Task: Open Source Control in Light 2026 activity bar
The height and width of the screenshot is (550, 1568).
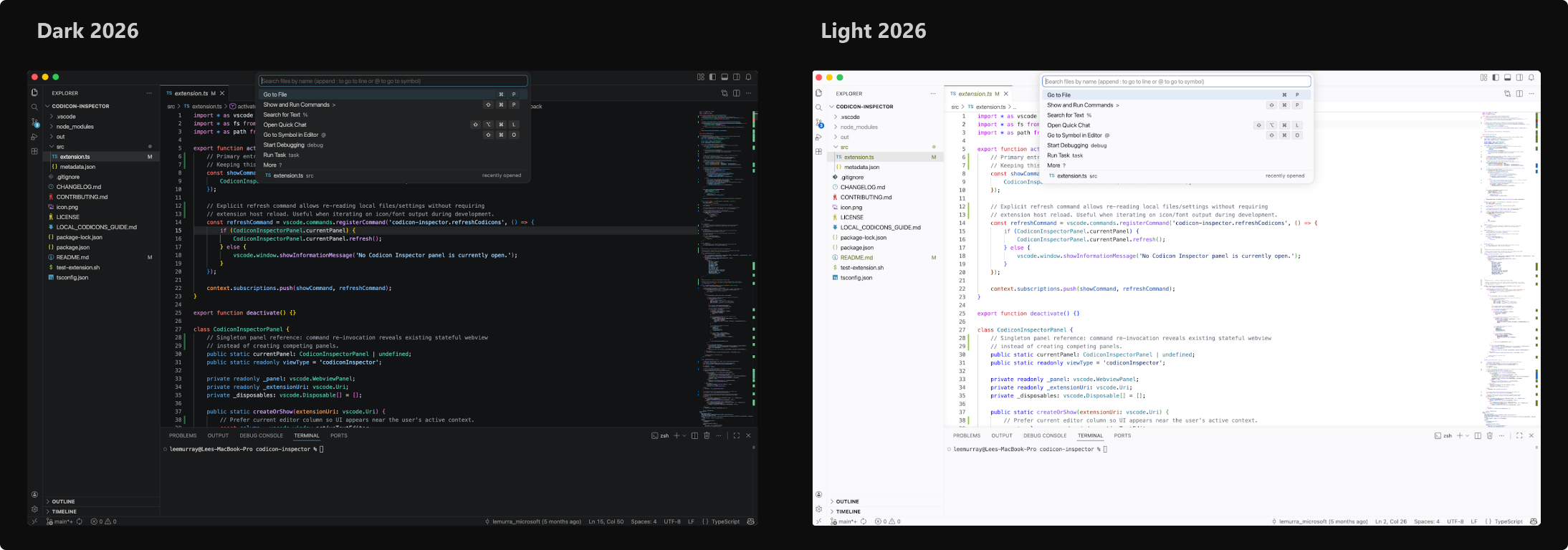Action: 818,123
